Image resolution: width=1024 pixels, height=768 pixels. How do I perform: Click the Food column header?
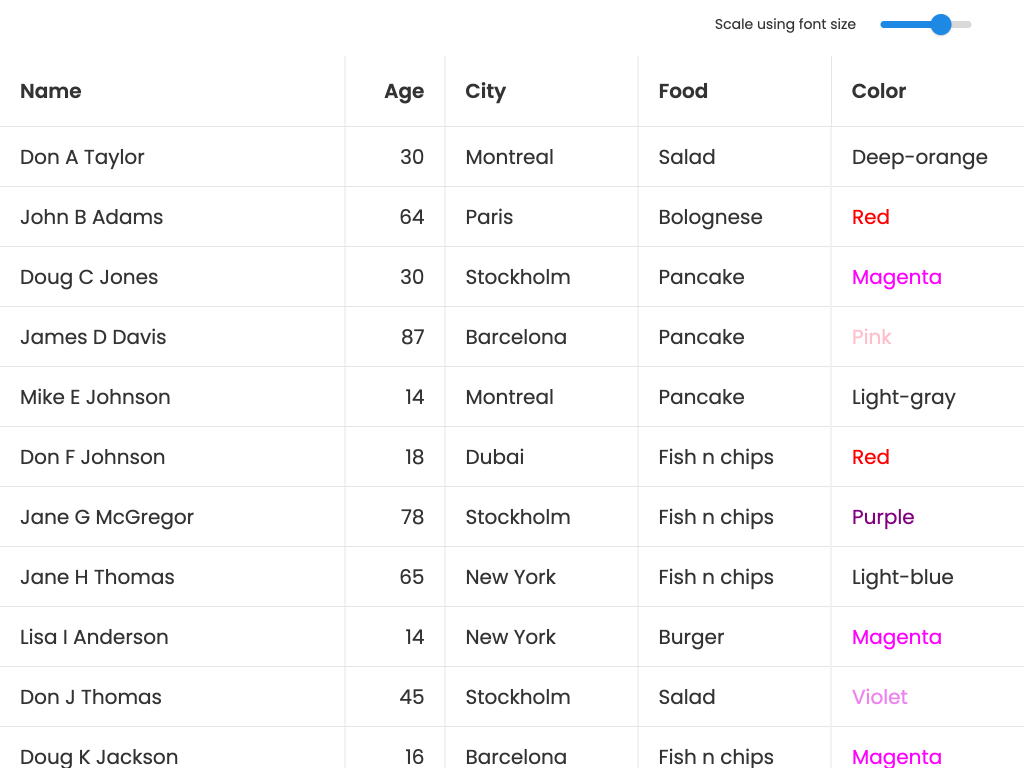click(683, 91)
